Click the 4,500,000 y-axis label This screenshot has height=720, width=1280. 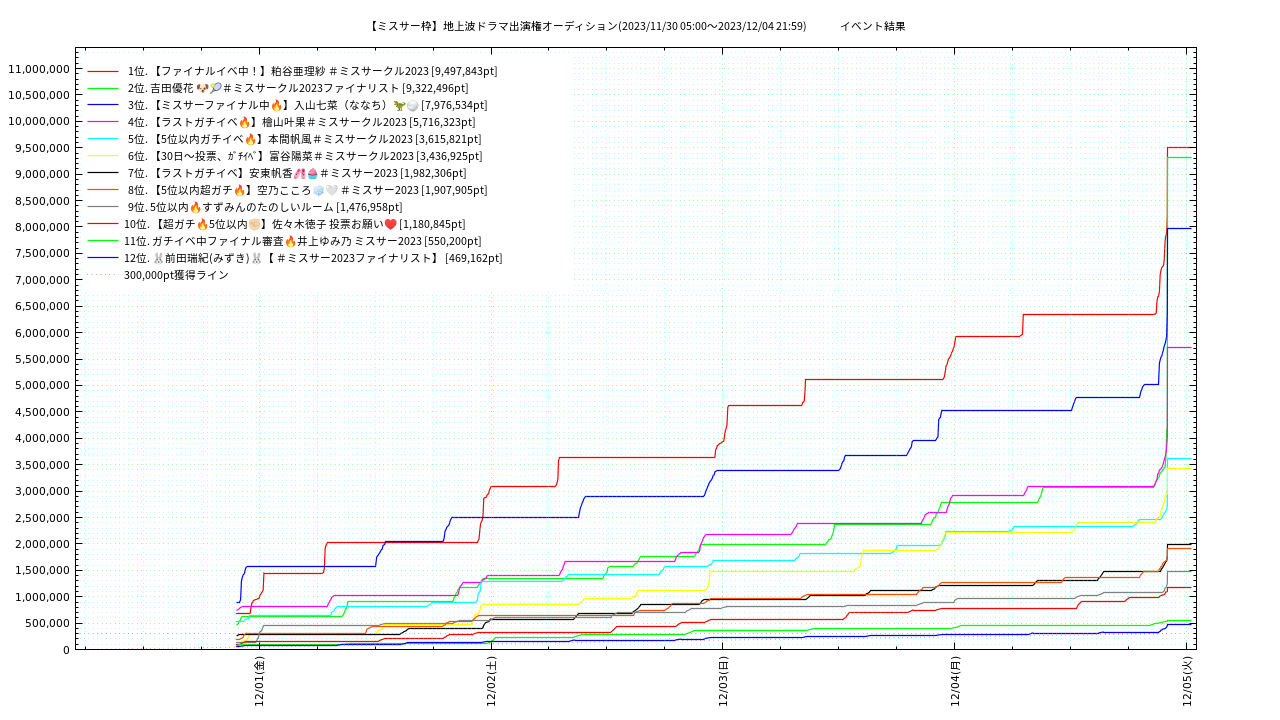(41, 412)
